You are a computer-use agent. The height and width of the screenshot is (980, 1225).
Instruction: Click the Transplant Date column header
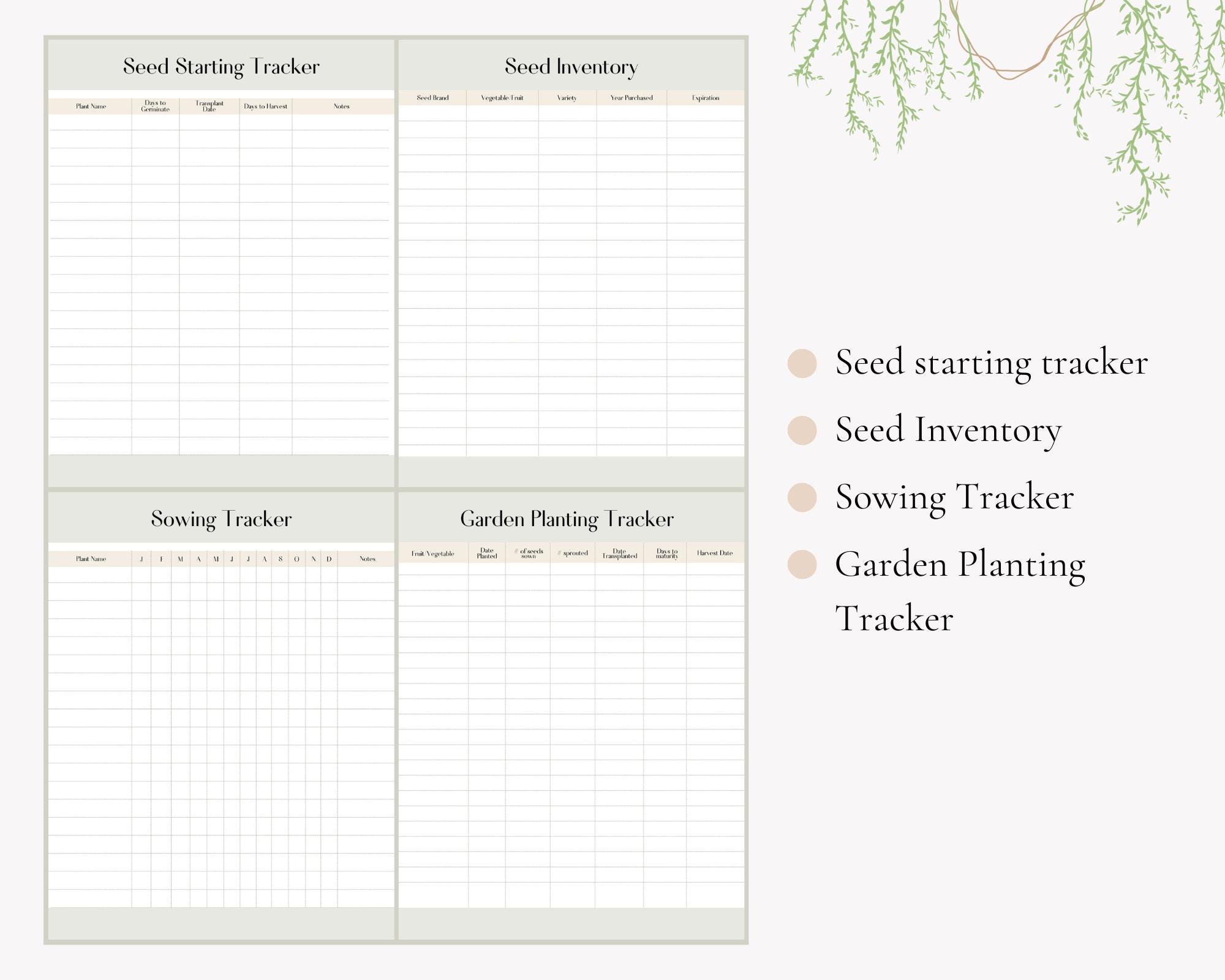(x=209, y=106)
